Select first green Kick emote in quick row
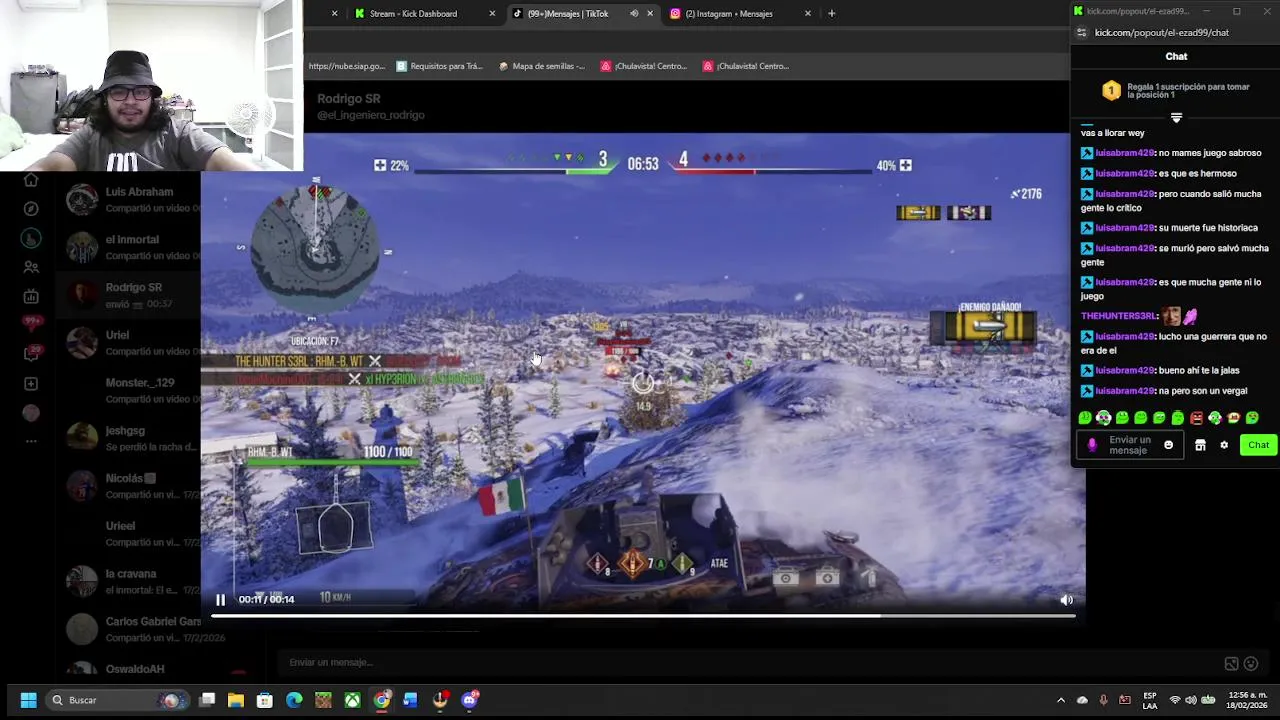The width and height of the screenshot is (1280, 720). [1085, 418]
